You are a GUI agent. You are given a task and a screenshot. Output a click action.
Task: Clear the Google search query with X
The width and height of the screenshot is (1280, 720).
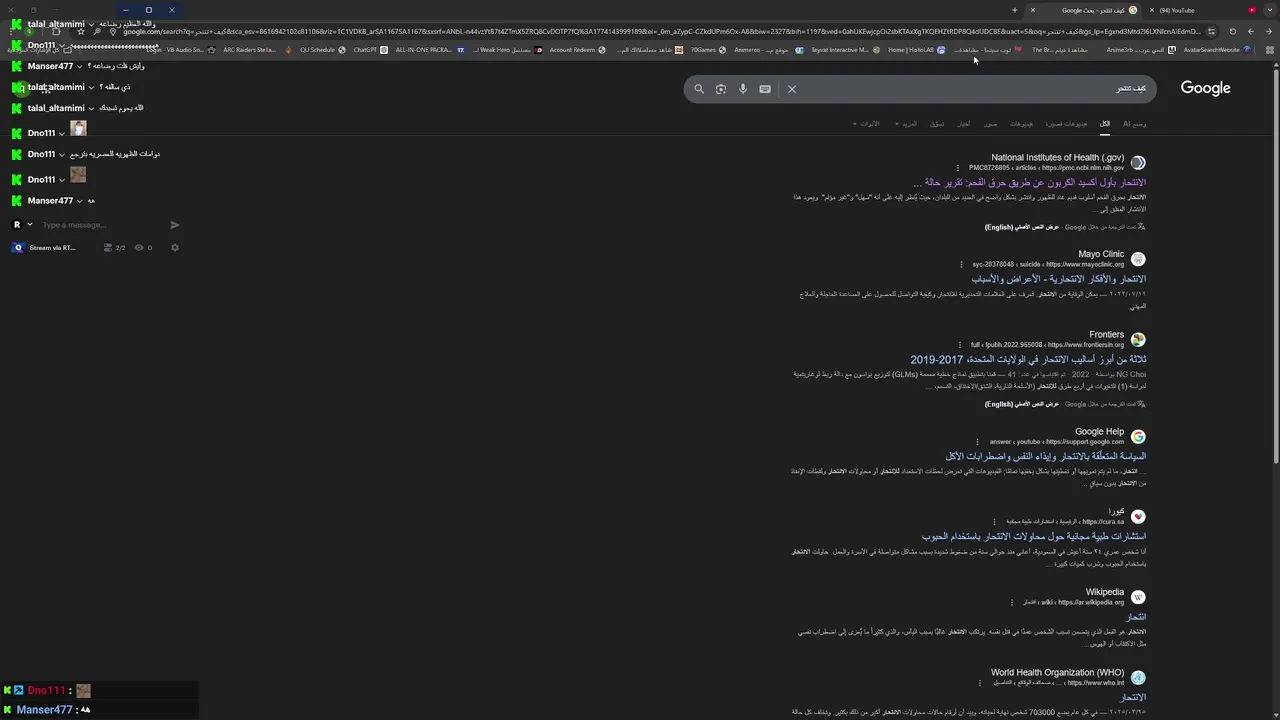tap(792, 89)
